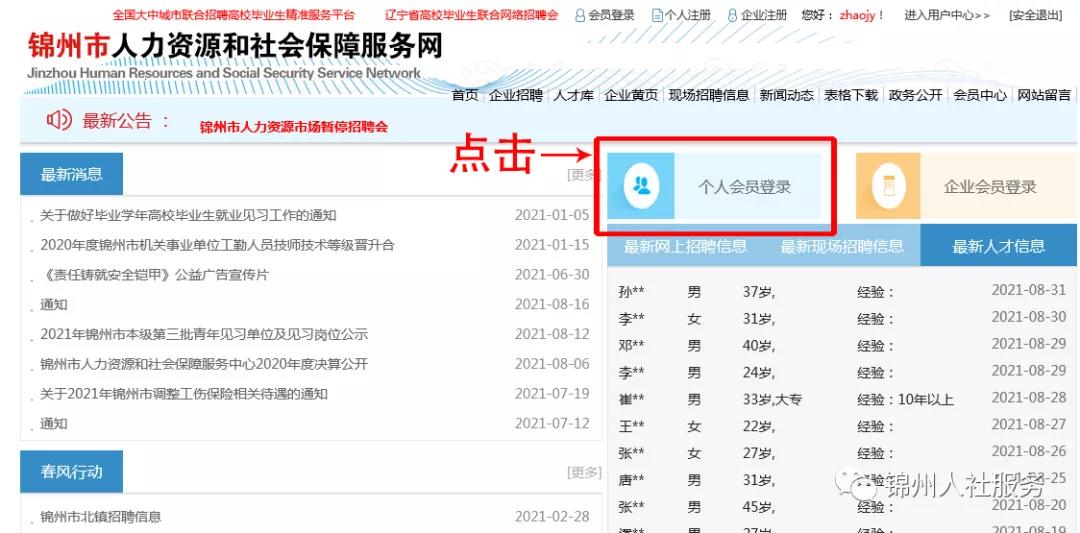Switch to 最新网上招聘信息 tab
1080x533 pixels.
click(685, 246)
